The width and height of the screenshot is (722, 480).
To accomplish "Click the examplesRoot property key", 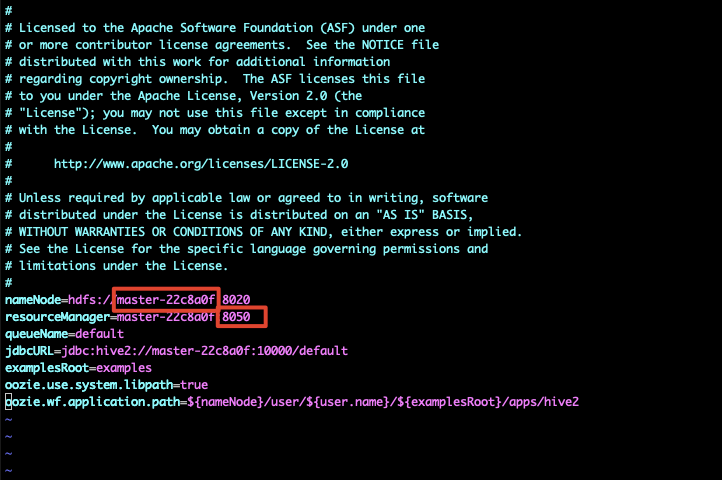I will (47, 368).
